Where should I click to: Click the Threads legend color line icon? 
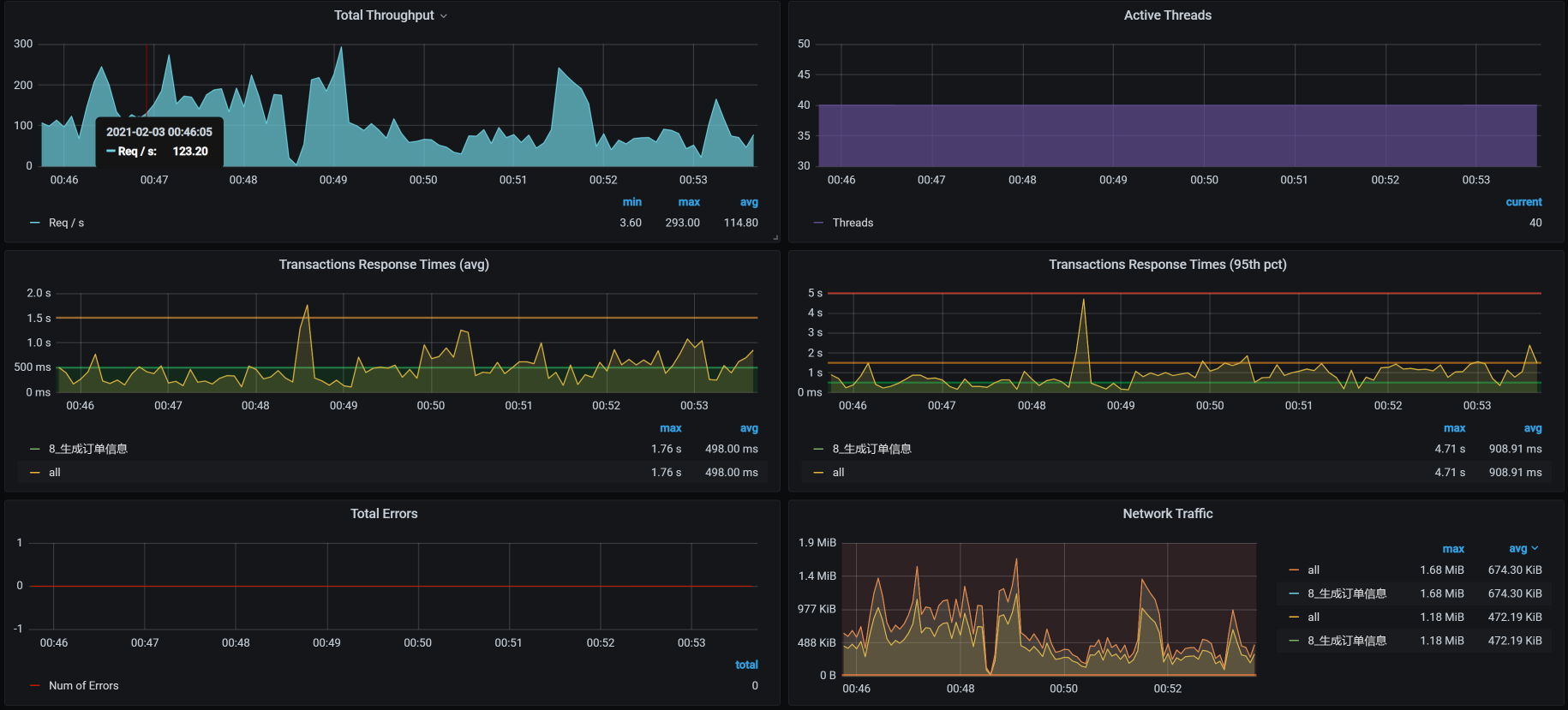coord(818,223)
